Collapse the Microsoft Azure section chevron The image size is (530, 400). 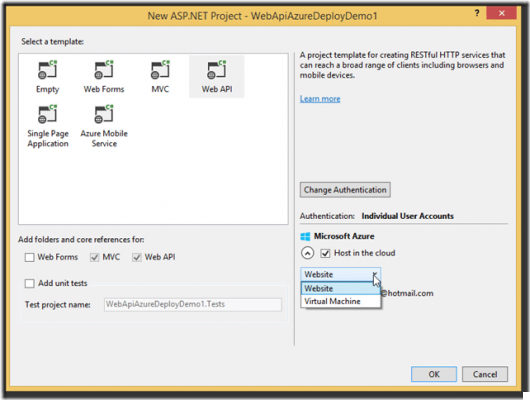[x=307, y=253]
